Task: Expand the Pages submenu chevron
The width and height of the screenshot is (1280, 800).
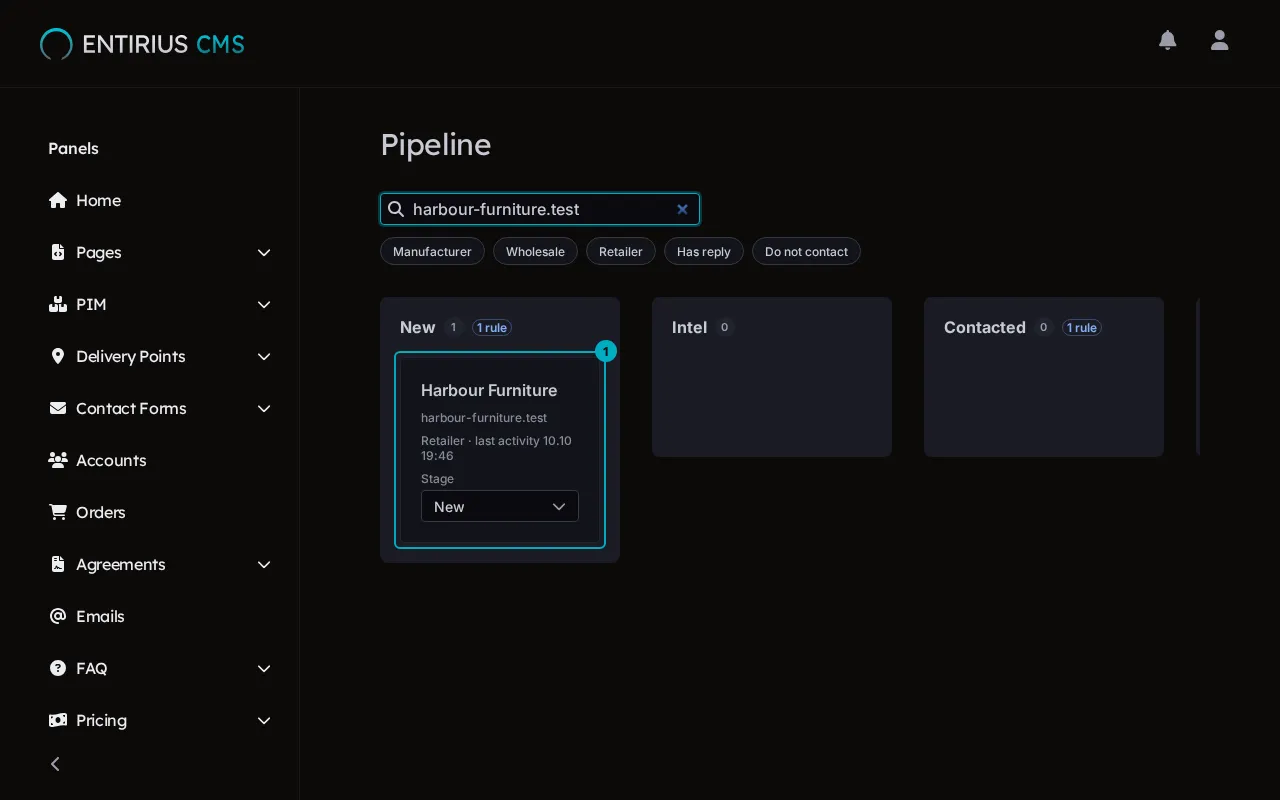Action: click(x=264, y=252)
